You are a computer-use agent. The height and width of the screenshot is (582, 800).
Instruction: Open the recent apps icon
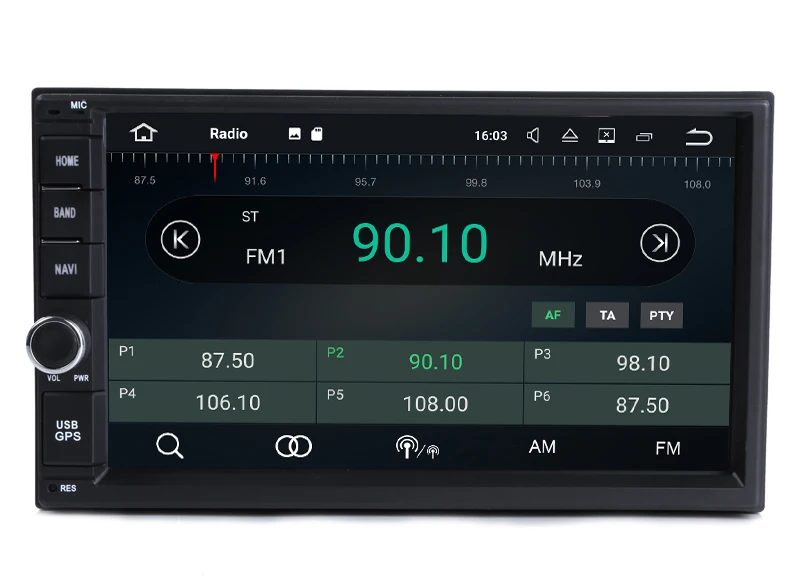tap(644, 137)
